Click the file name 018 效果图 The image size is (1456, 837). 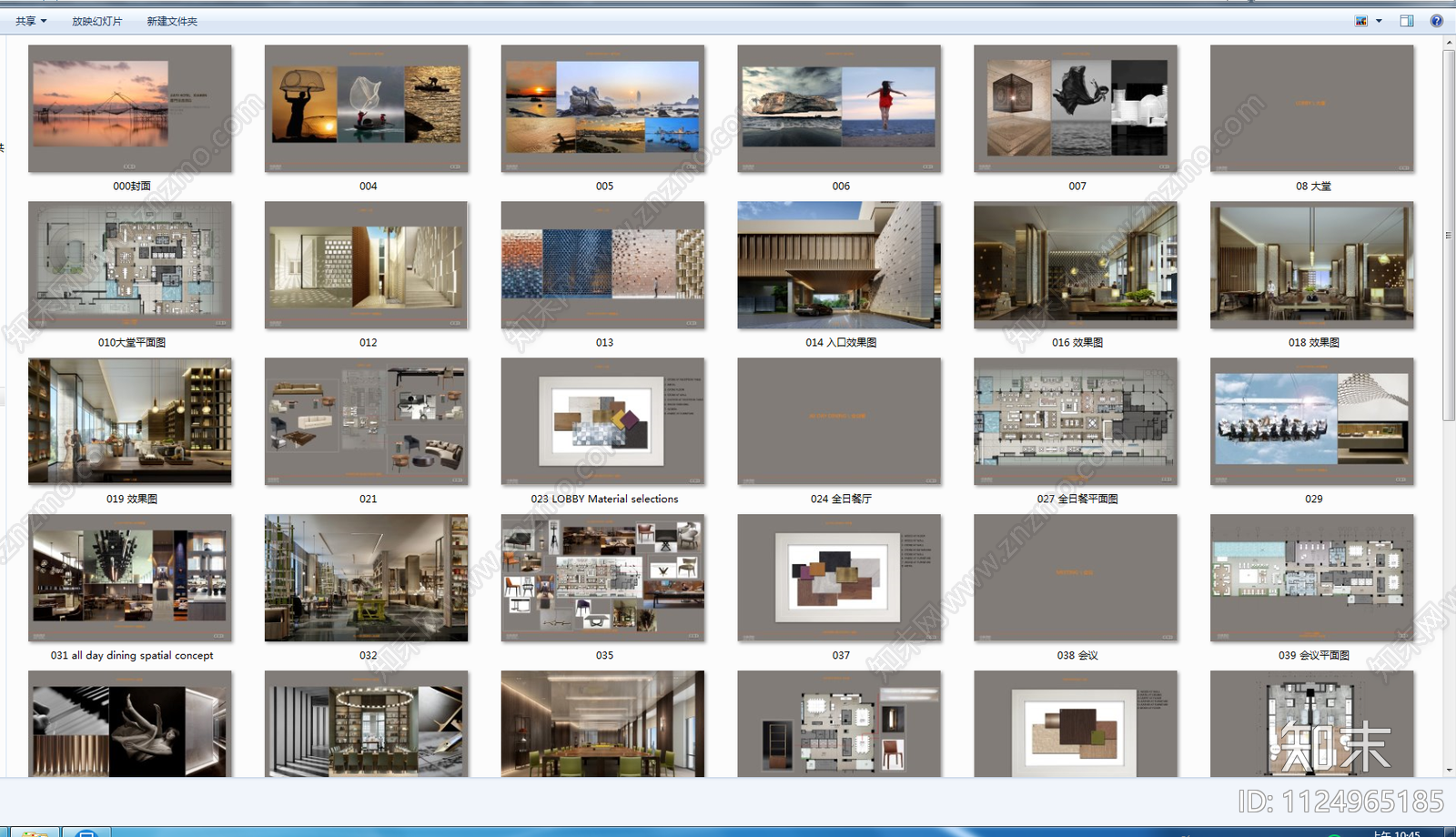point(1314,343)
